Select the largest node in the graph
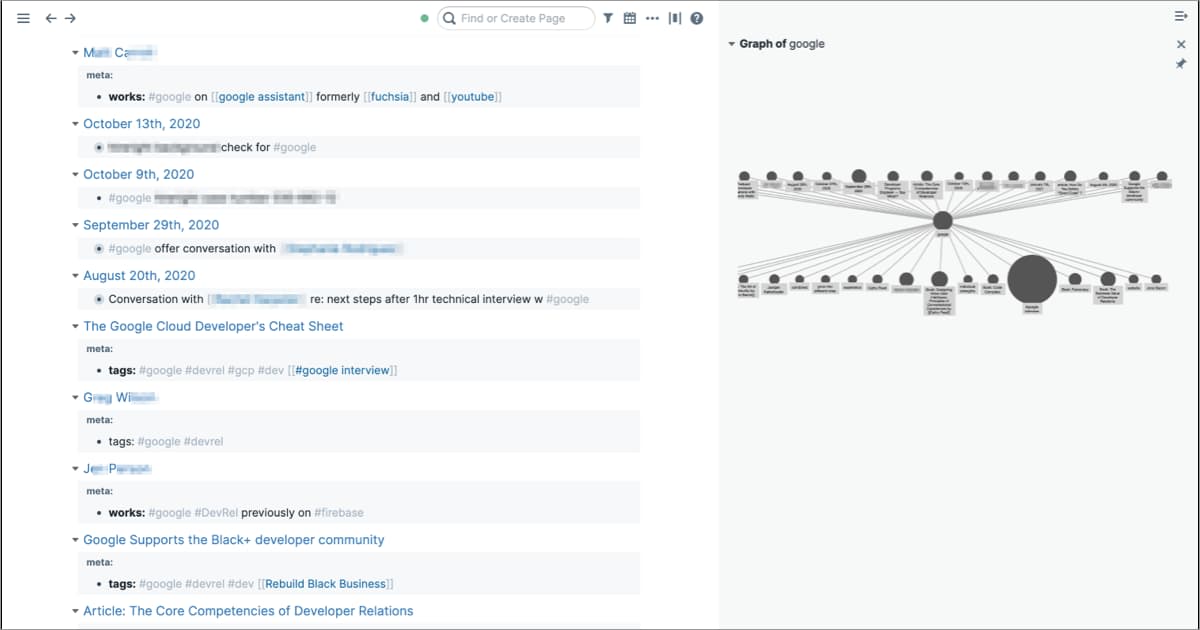The width and height of the screenshot is (1200, 630). [x=1032, y=279]
